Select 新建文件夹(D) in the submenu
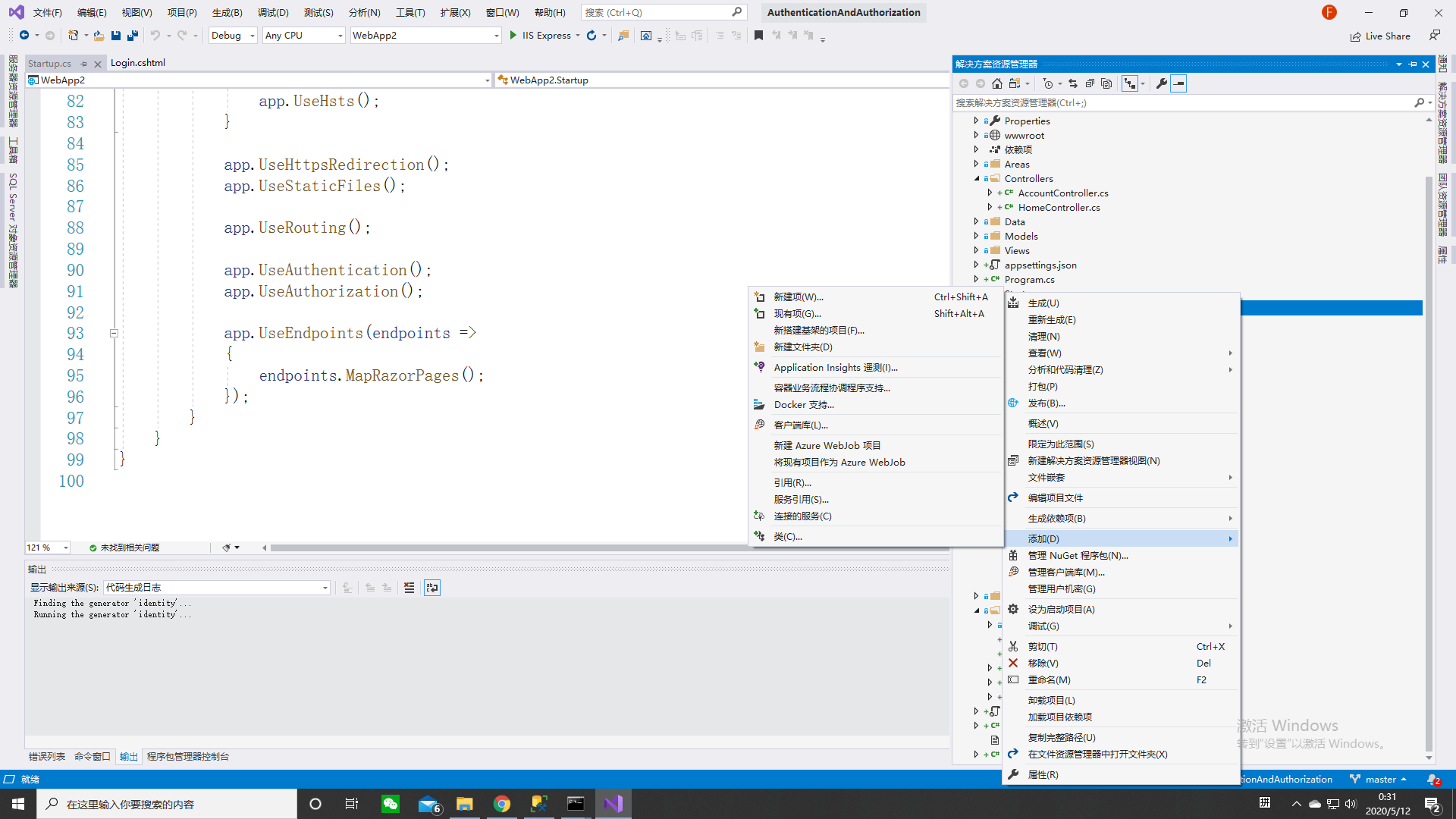Image resolution: width=1456 pixels, height=819 pixels. pos(802,347)
